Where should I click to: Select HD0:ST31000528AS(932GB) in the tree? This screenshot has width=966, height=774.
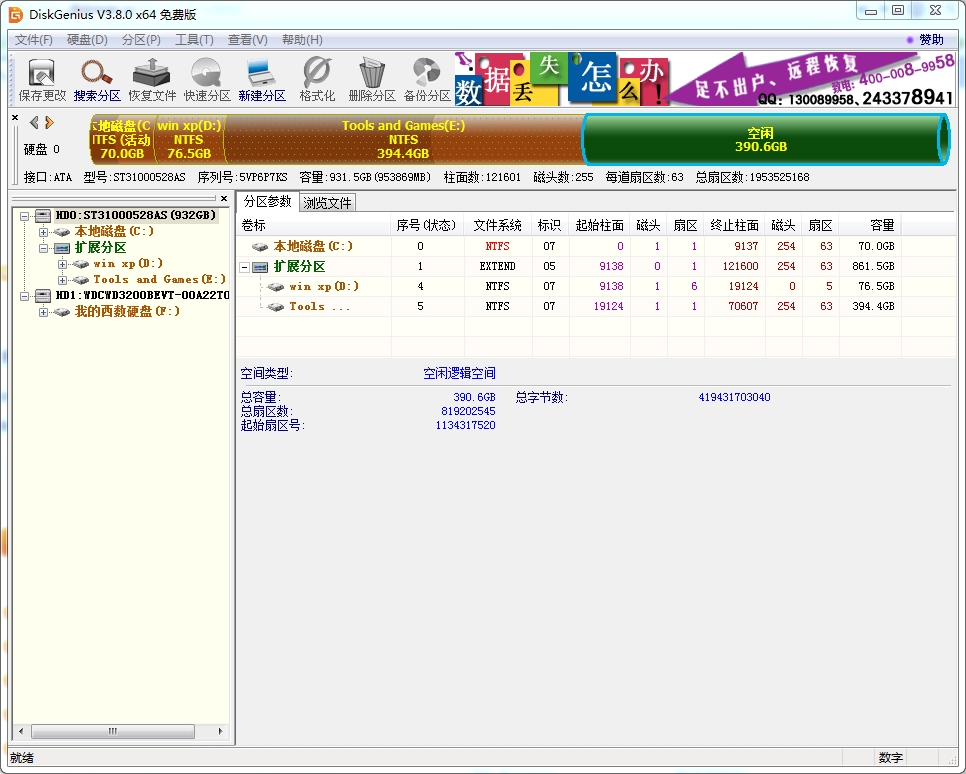[136, 215]
